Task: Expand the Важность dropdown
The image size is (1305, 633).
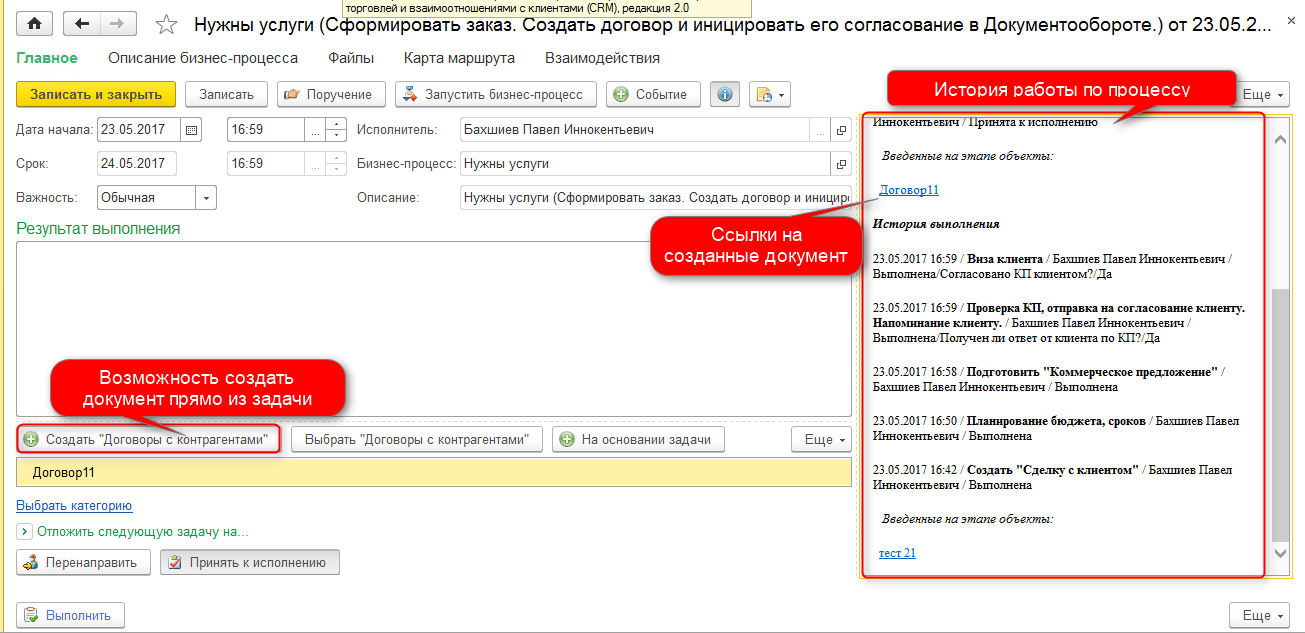Action: [x=206, y=198]
